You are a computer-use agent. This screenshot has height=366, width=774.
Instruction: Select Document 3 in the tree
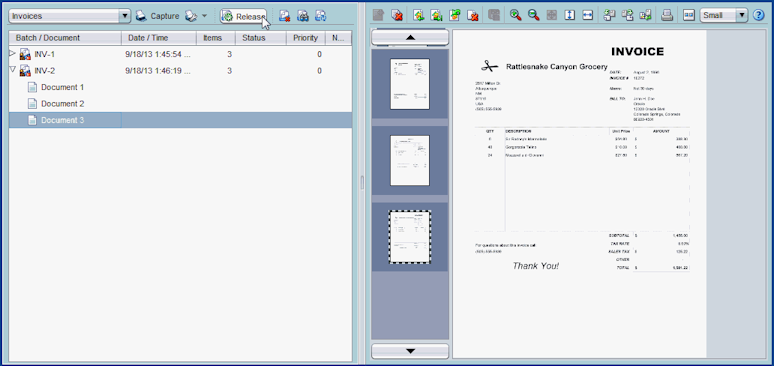pyautogui.click(x=62, y=120)
